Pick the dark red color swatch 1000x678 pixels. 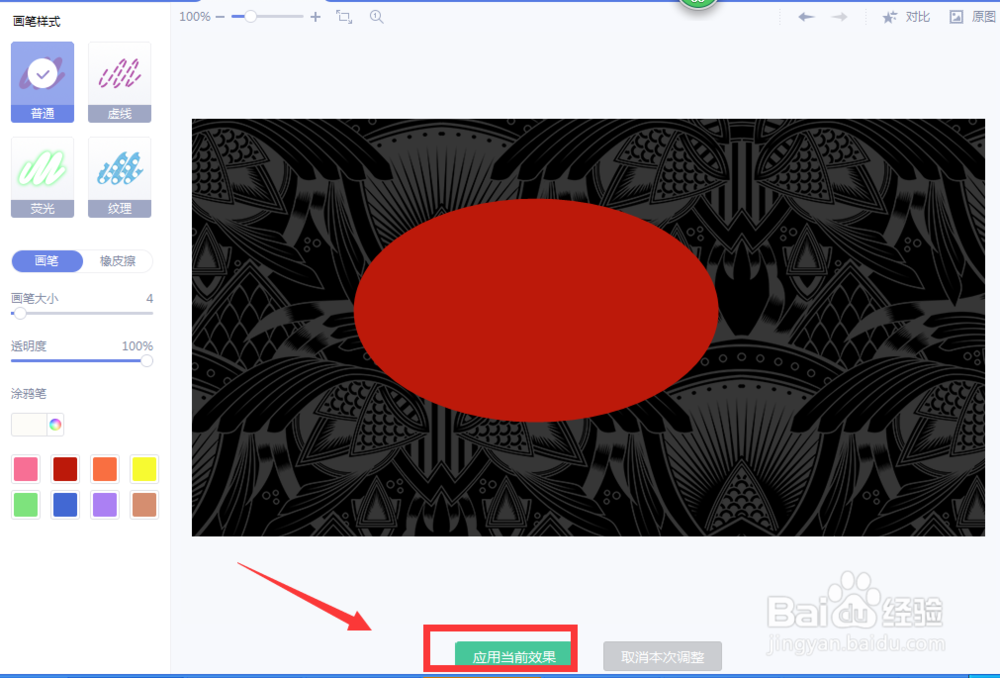(65, 469)
